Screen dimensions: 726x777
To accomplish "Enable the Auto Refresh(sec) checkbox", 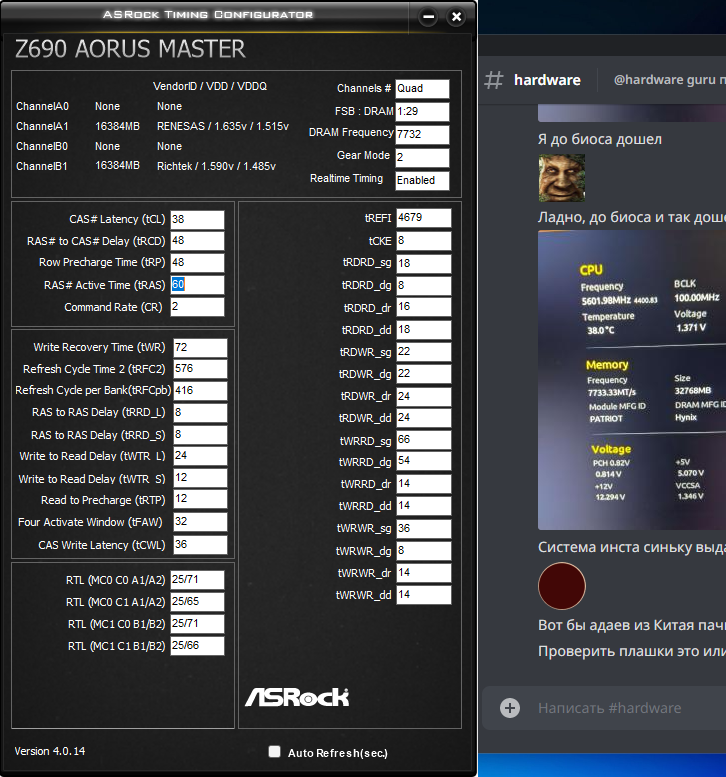I will tap(274, 752).
